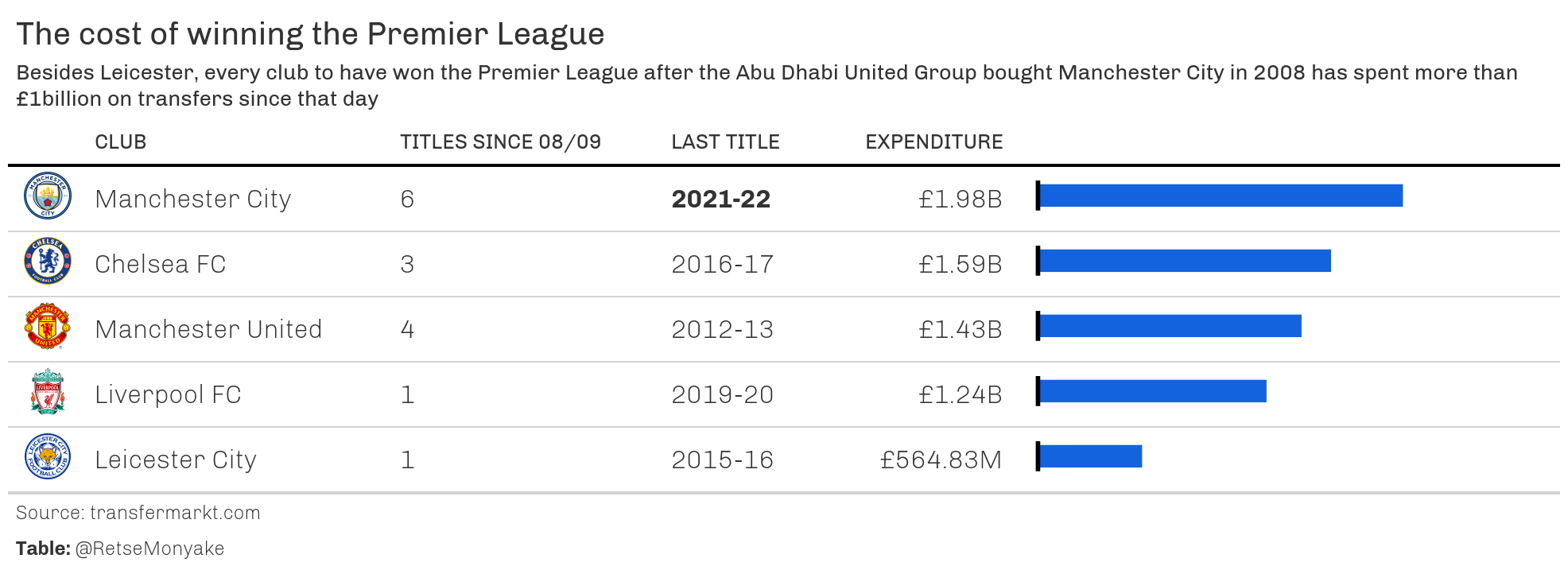Click Manchester City's blue expenditure bar
The image size is (1568, 574).
pyautogui.click(x=1221, y=196)
